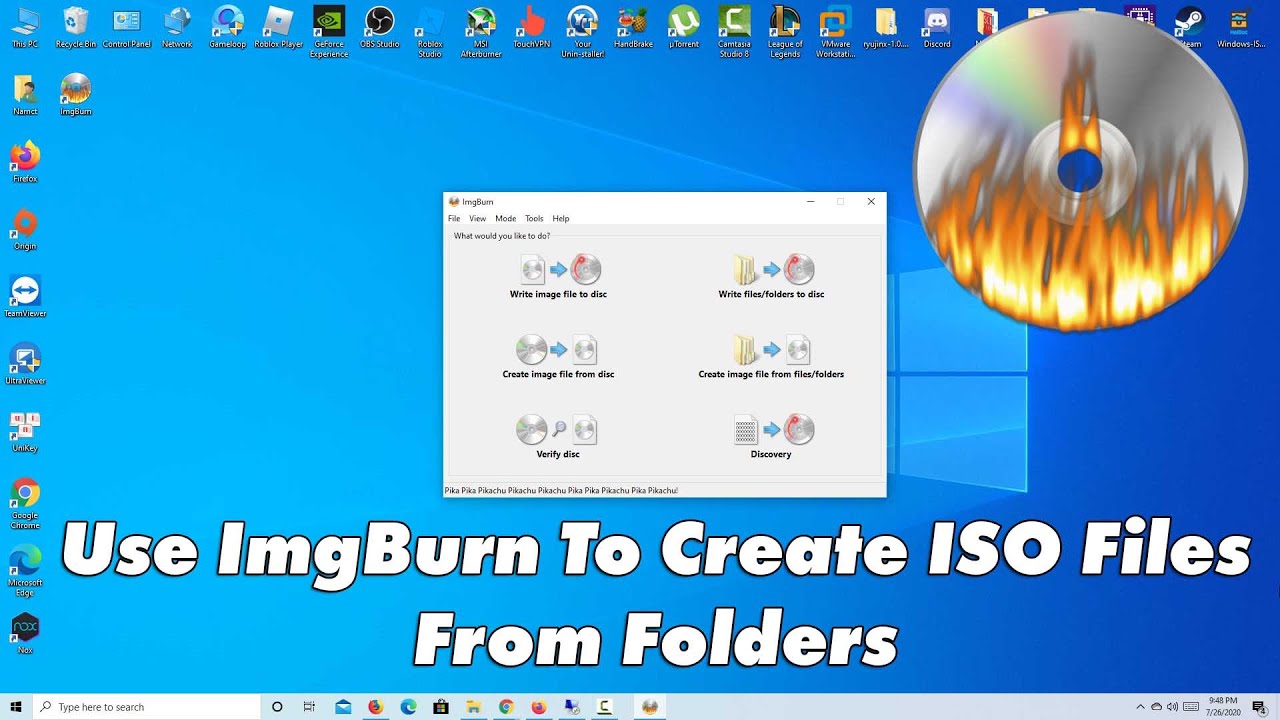Open volume control in system tray
1280x720 pixels.
(x=1172, y=707)
